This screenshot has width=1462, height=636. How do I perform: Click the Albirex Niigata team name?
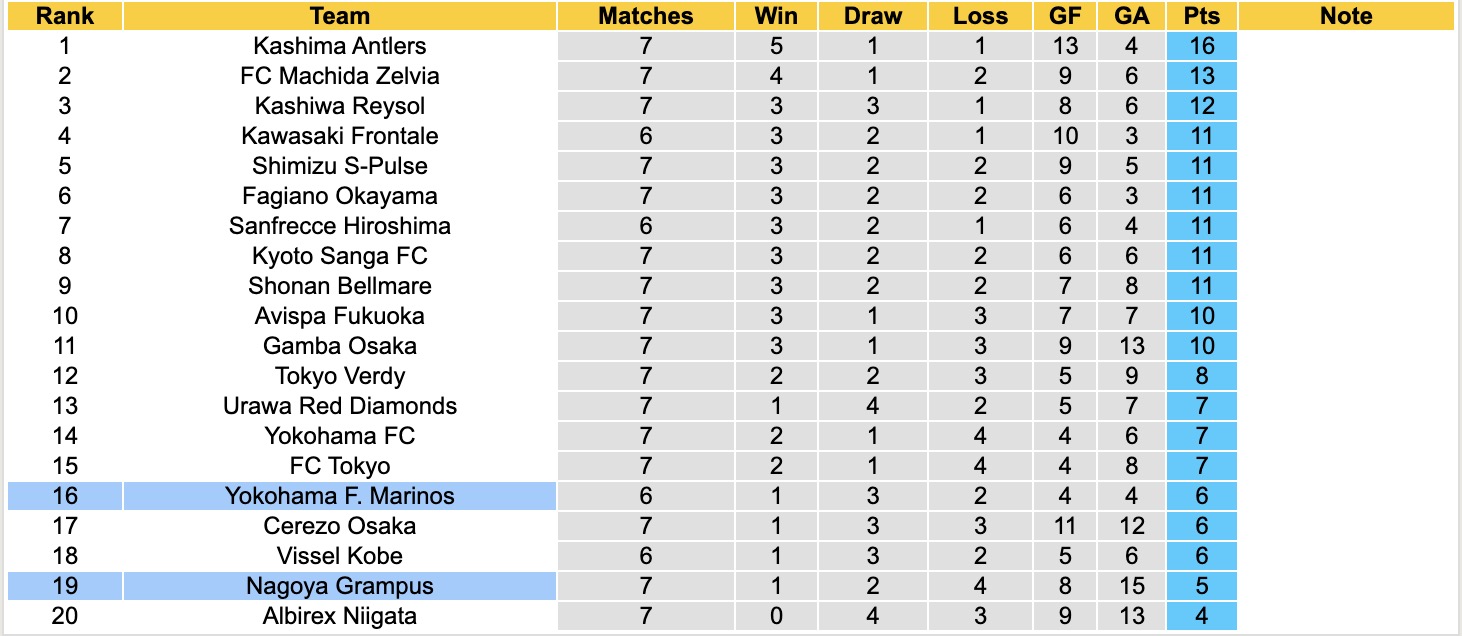tap(340, 616)
